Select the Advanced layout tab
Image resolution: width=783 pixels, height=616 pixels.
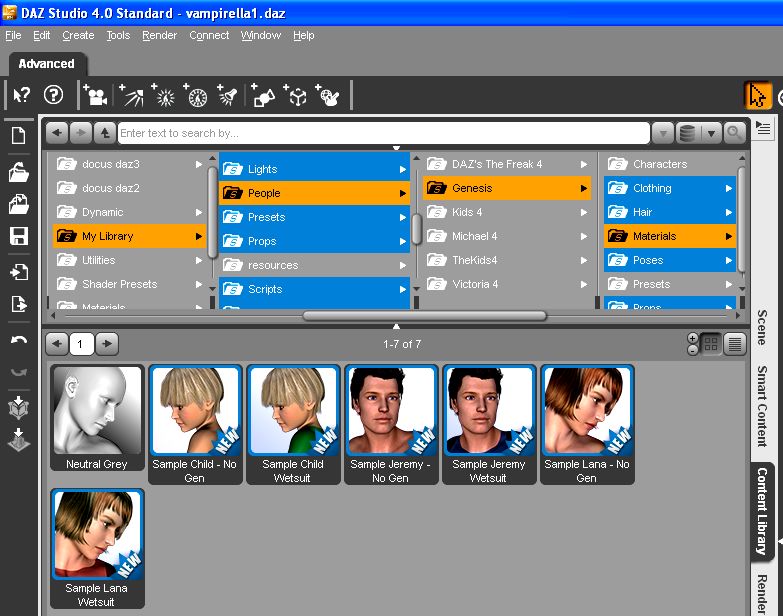click(46, 64)
